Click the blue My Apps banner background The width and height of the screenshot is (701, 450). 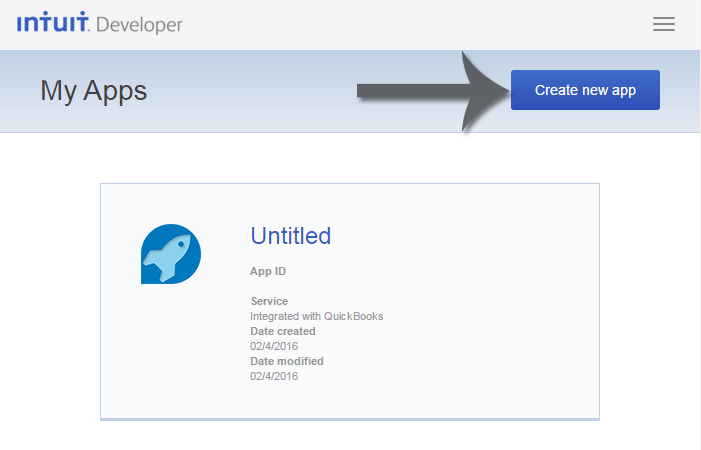point(250,110)
